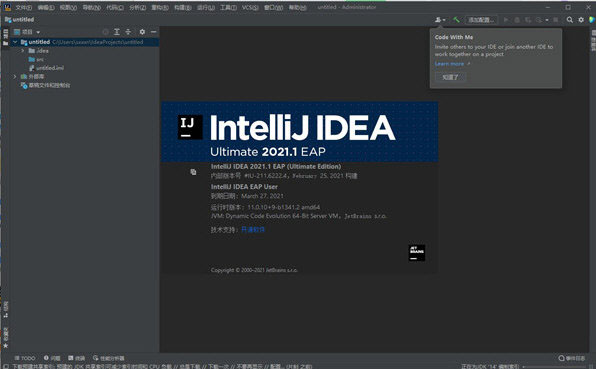Toggle tool window bars icon at status bar corner
Image resolution: width=596 pixels, height=369 pixels.
click(x=5, y=366)
